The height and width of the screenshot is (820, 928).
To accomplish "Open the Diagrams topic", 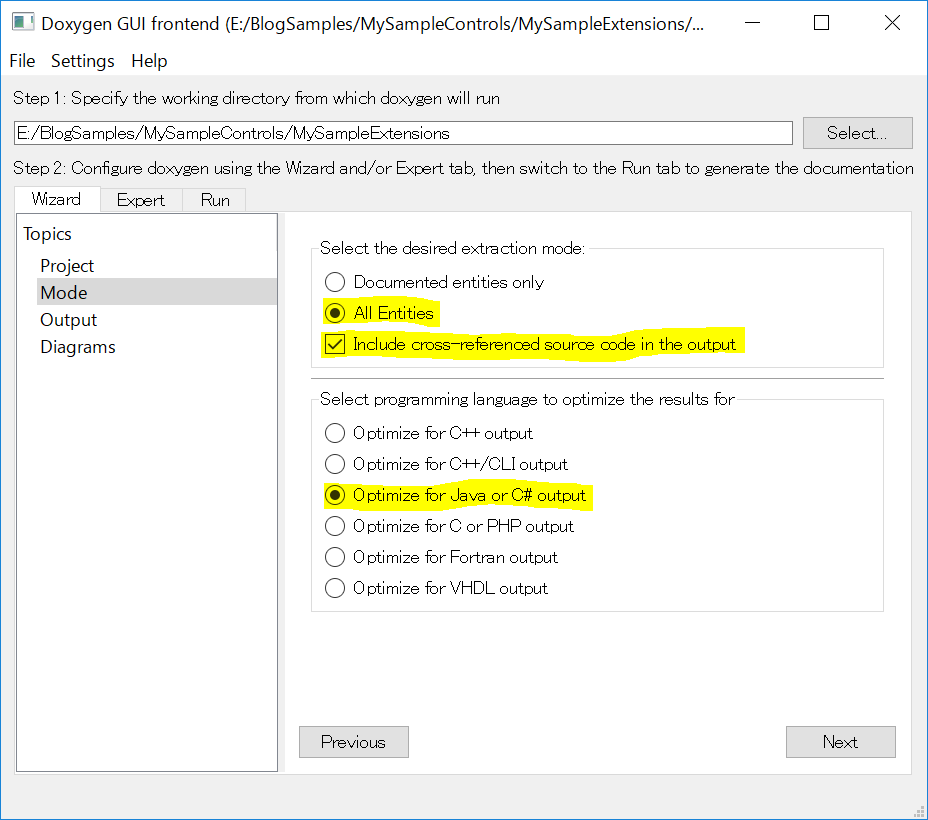I will [77, 346].
